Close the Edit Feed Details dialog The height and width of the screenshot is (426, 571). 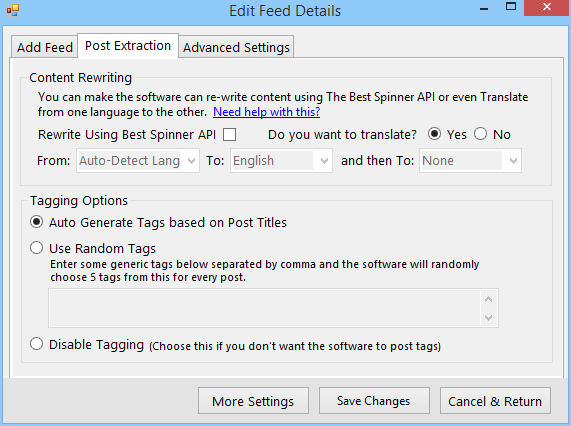pos(547,8)
